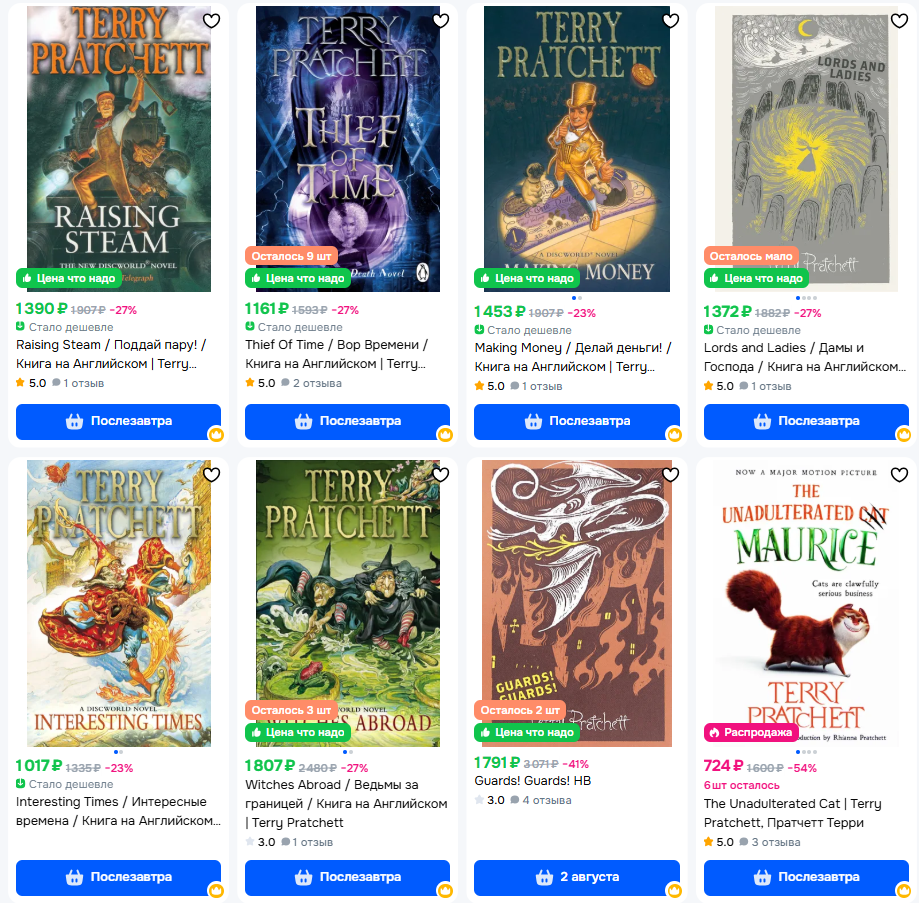This screenshot has width=919, height=903.
Task: Click coin bonus icon on Guards! Guards! button
Action: (x=675, y=890)
